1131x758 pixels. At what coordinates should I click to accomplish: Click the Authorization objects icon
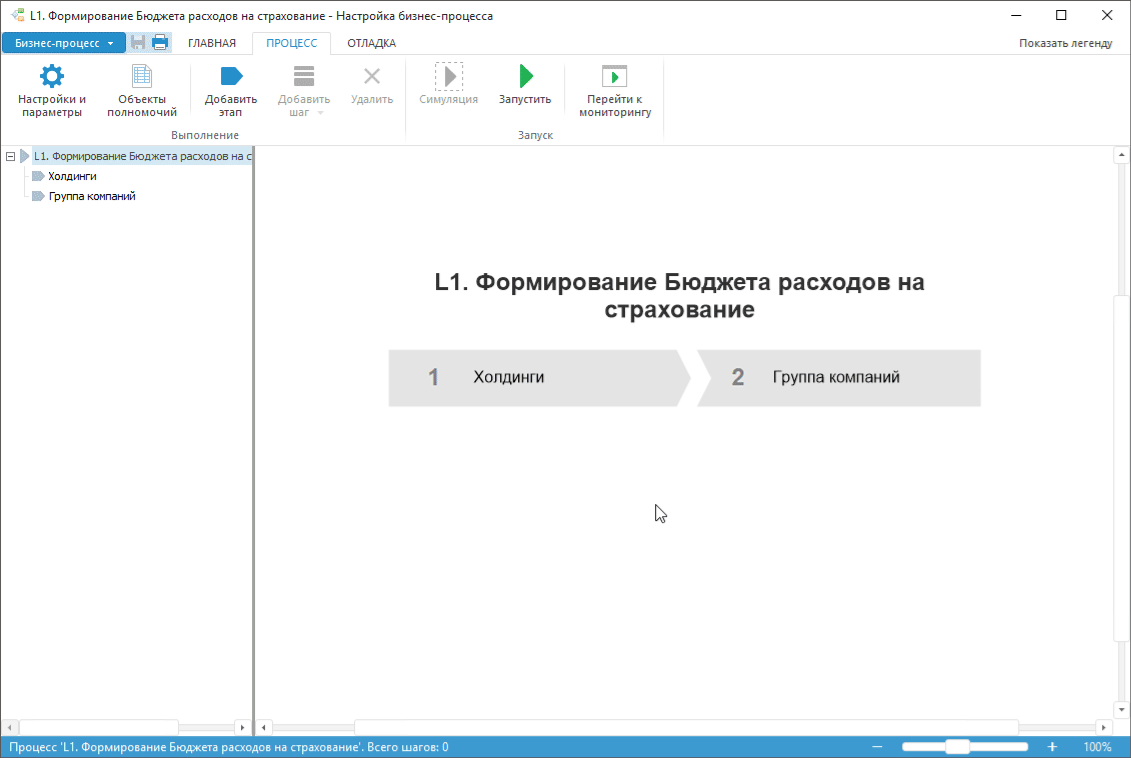[x=142, y=77]
